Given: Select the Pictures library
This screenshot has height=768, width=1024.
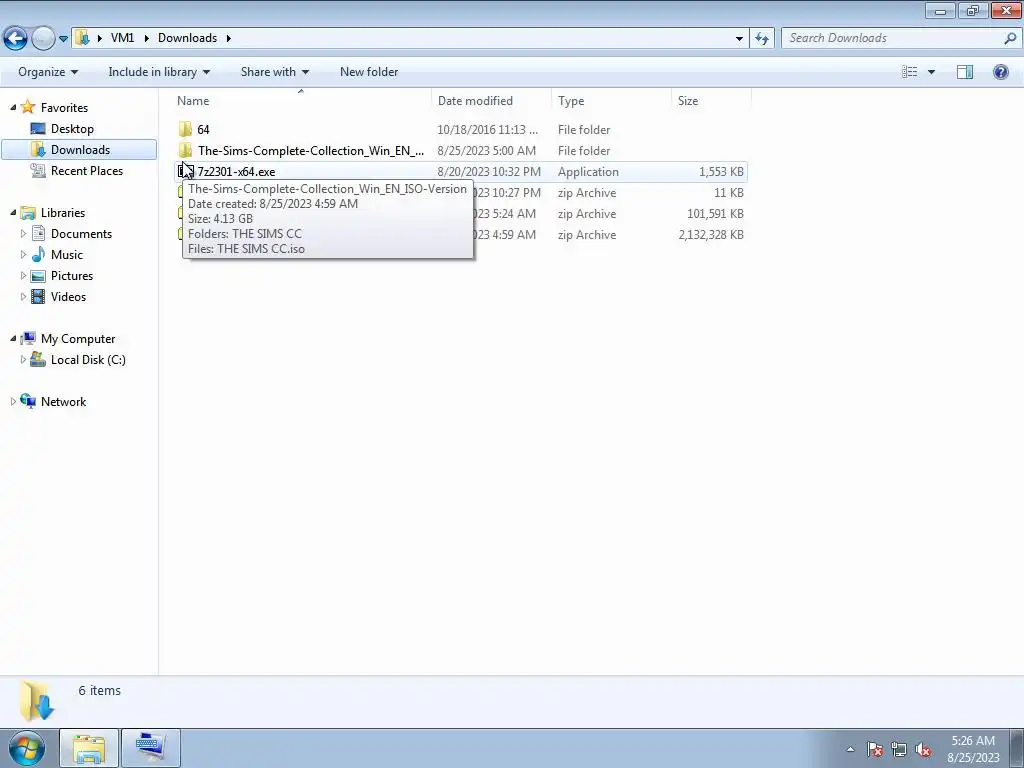Looking at the screenshot, I should pos(72,276).
